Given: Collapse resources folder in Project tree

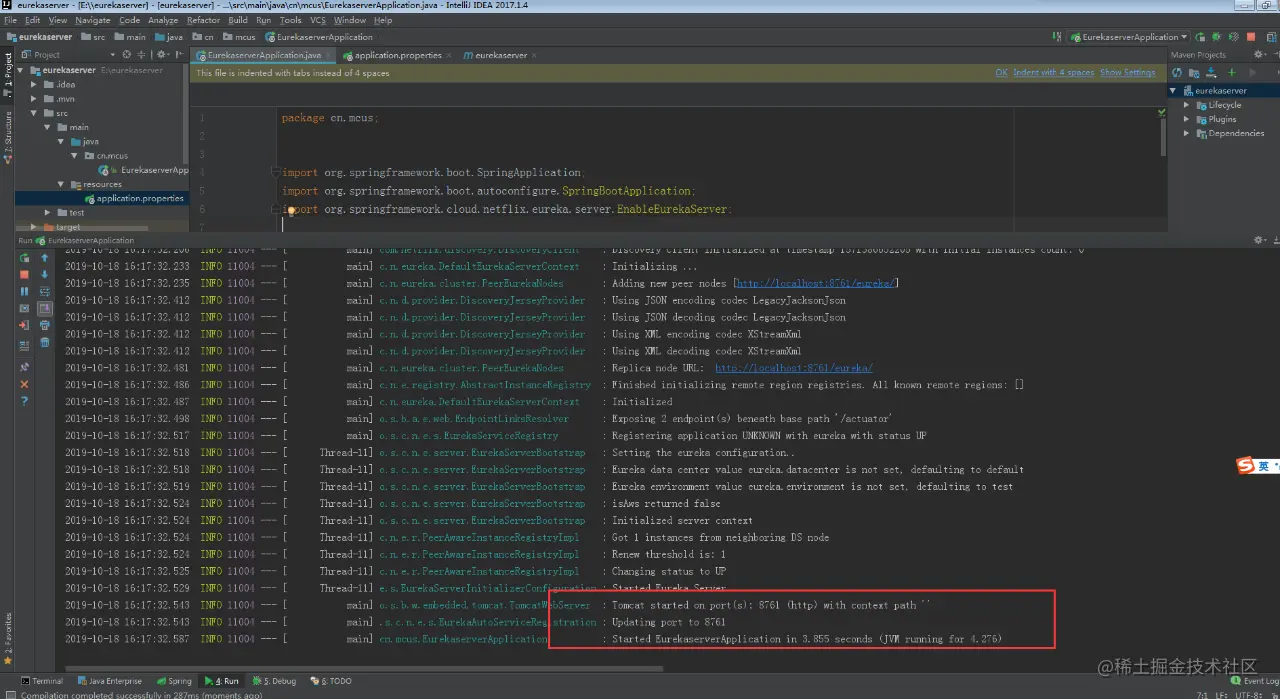Looking at the screenshot, I should click(61, 184).
